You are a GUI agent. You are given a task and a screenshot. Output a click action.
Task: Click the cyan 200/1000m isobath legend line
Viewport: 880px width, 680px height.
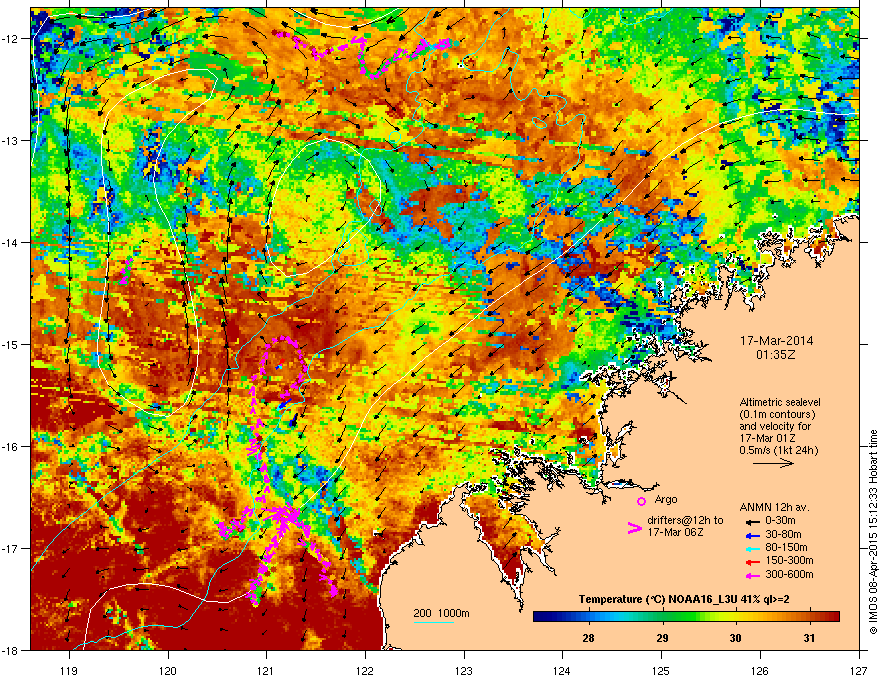tap(434, 622)
